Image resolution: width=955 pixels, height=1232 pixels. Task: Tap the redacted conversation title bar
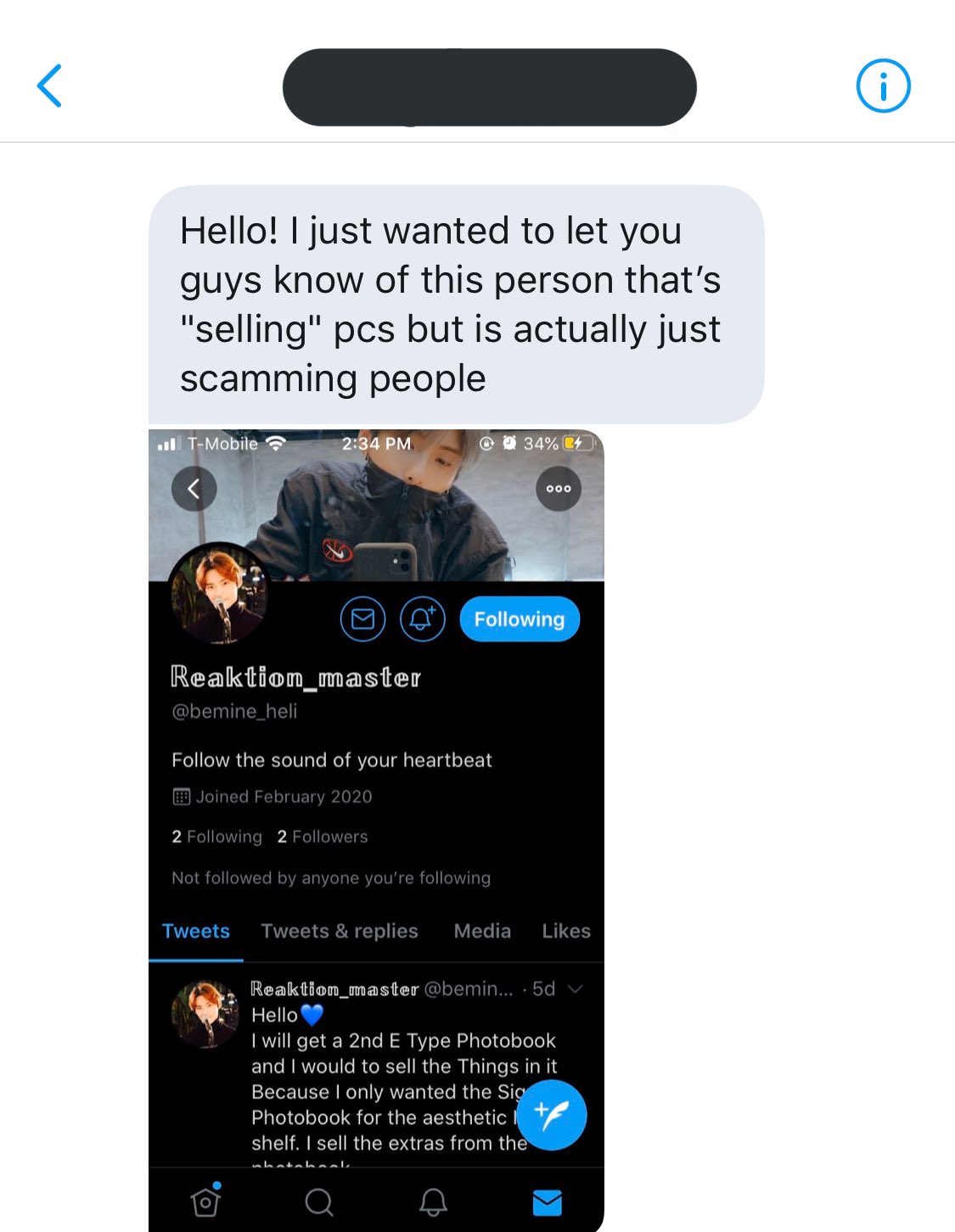tap(490, 87)
